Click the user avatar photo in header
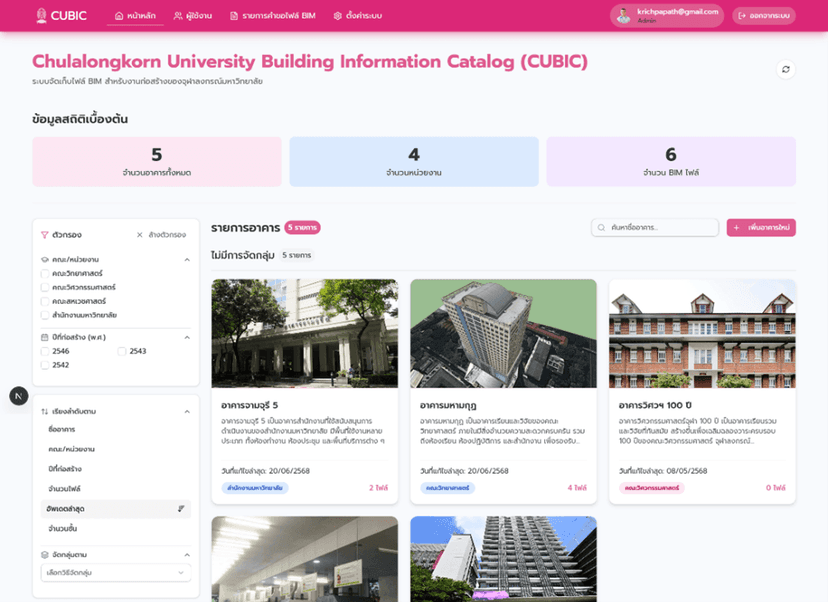Screen dimensions: 828x602 [624, 16]
